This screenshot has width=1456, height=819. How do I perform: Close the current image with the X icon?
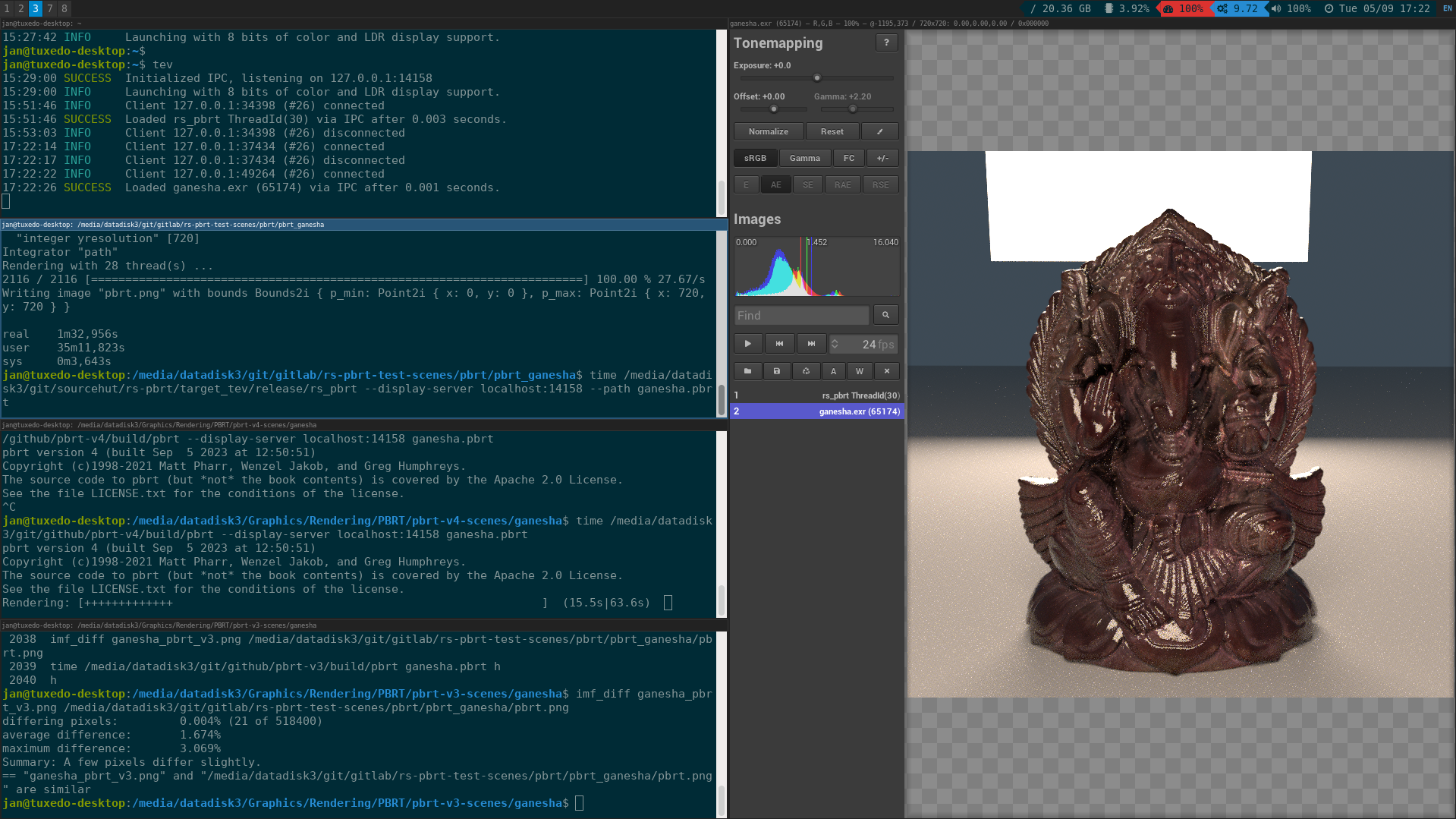[x=886, y=371]
